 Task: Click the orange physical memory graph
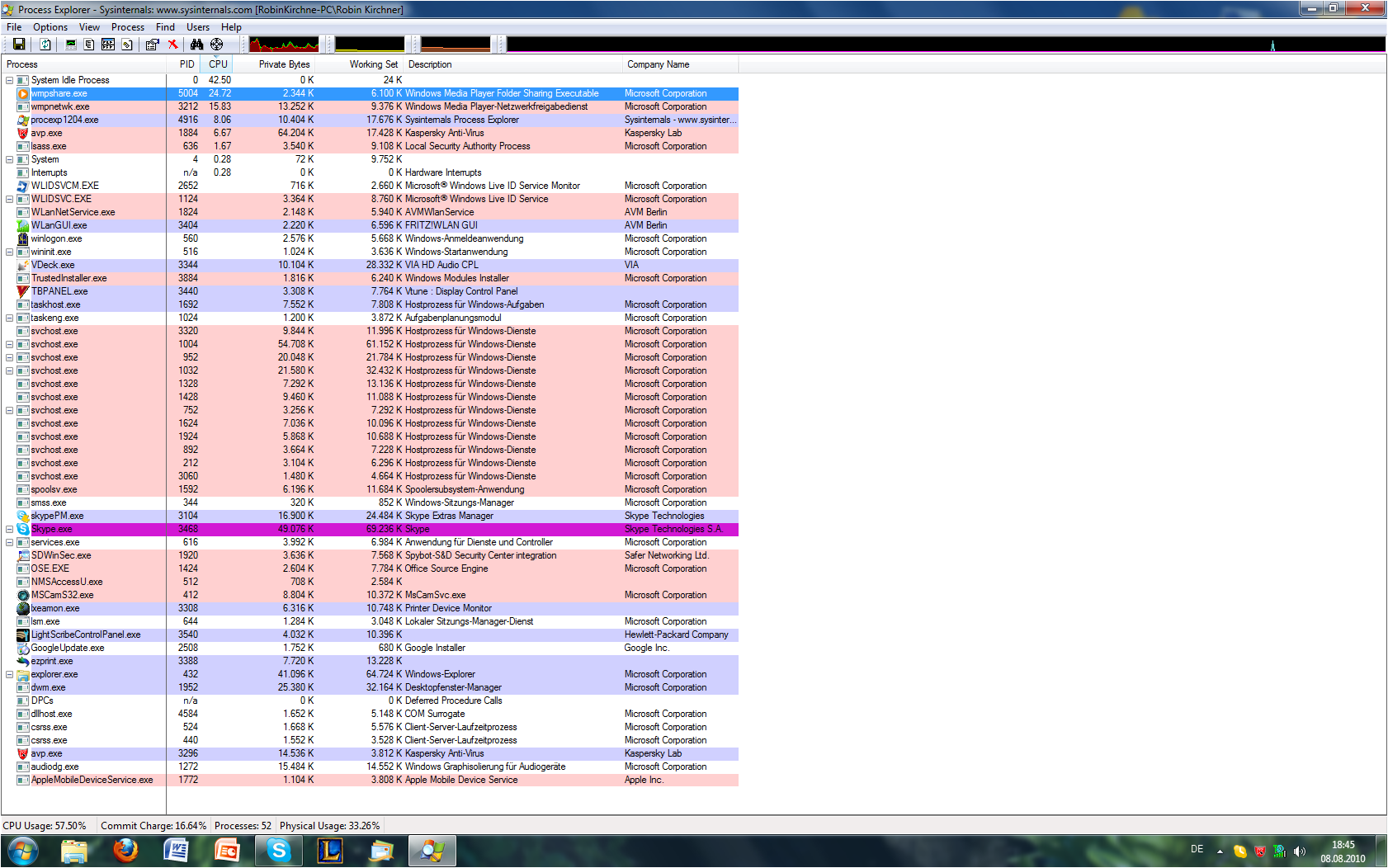[456, 45]
